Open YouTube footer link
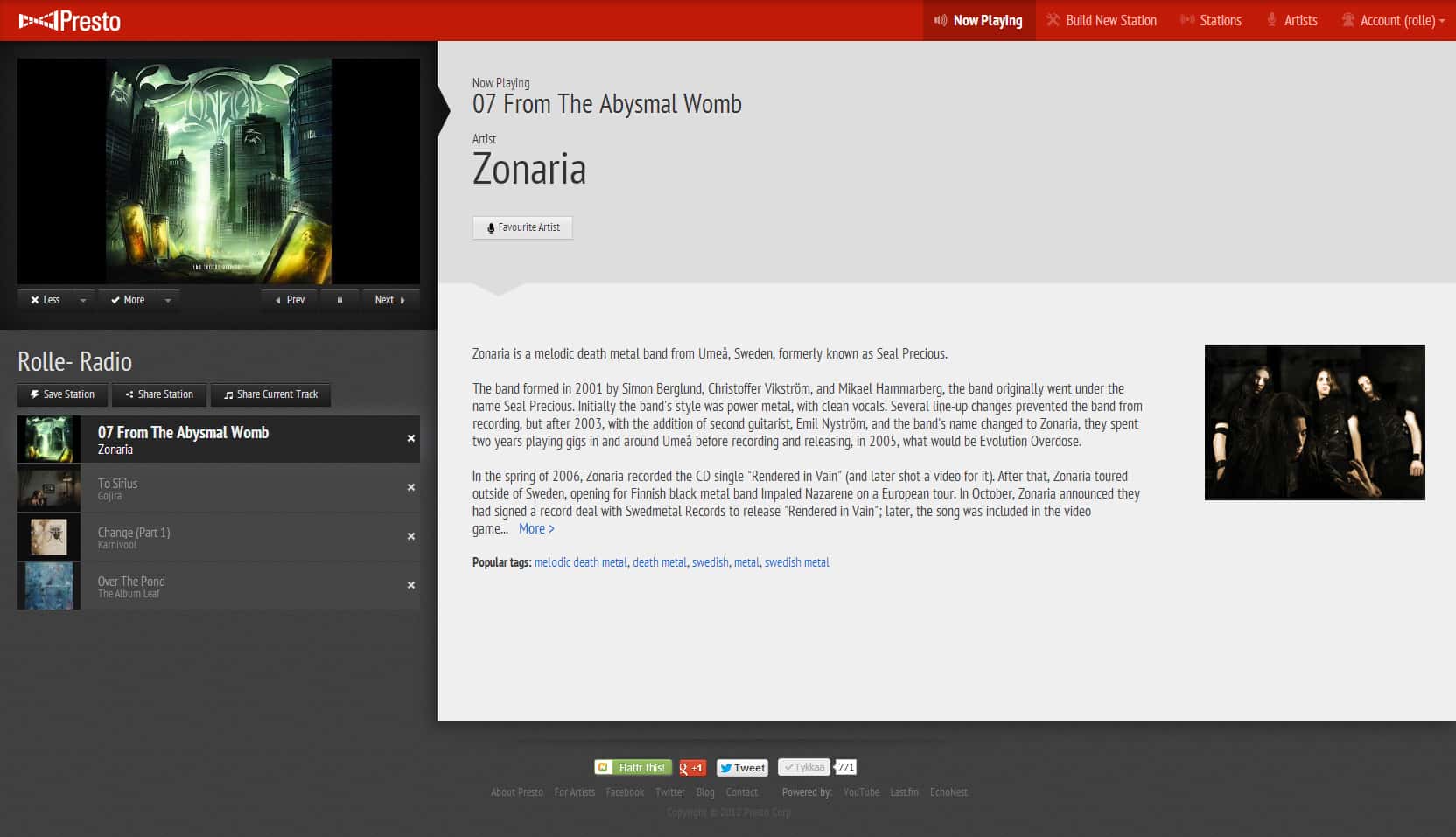Screen dimensions: 1456x837 [862, 792]
